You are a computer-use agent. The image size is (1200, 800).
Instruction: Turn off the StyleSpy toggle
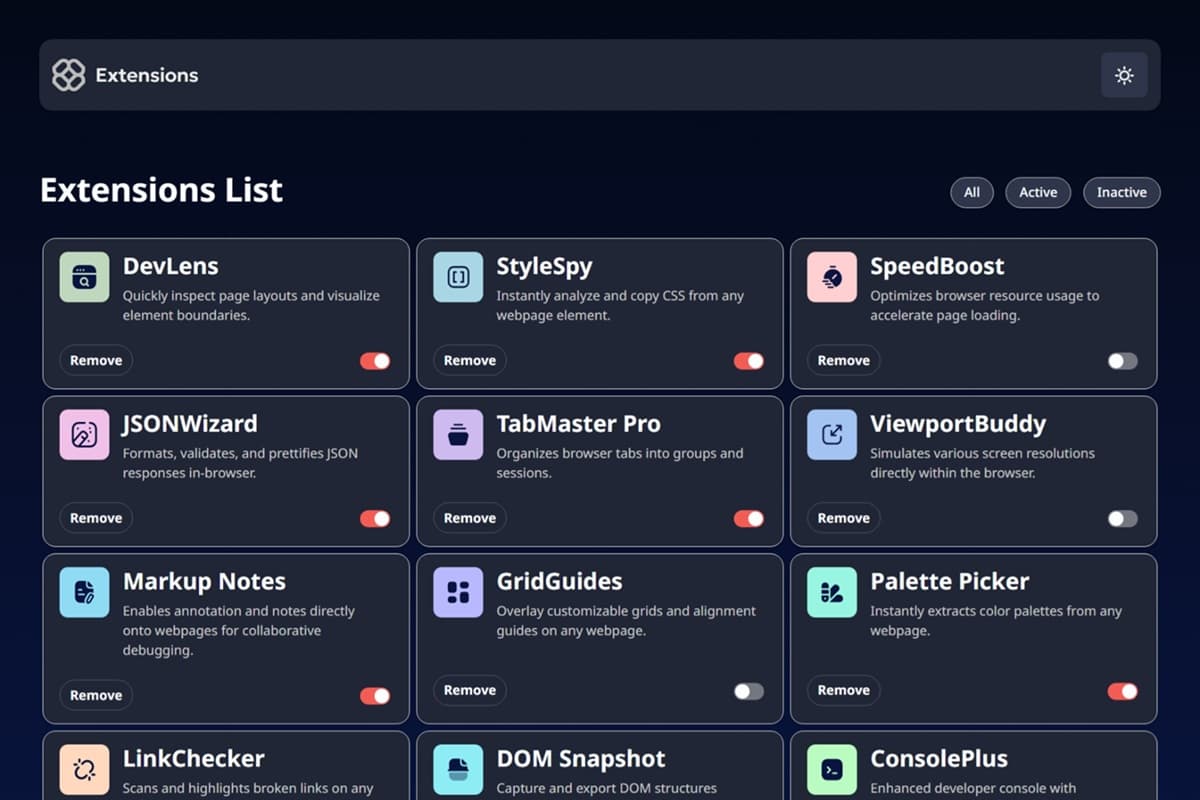pos(749,361)
